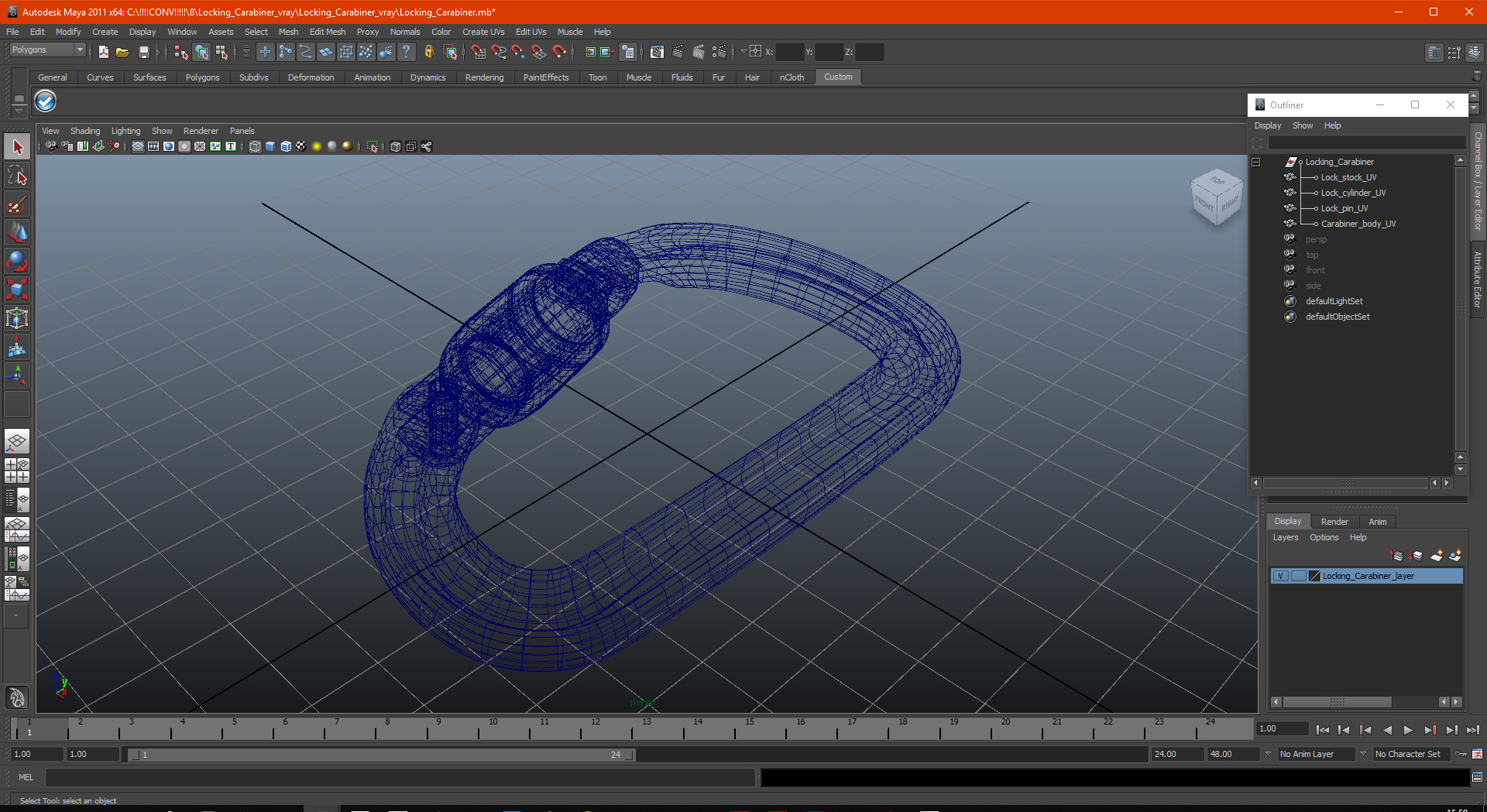
Task: Switch to four view layout
Action: (x=17, y=471)
